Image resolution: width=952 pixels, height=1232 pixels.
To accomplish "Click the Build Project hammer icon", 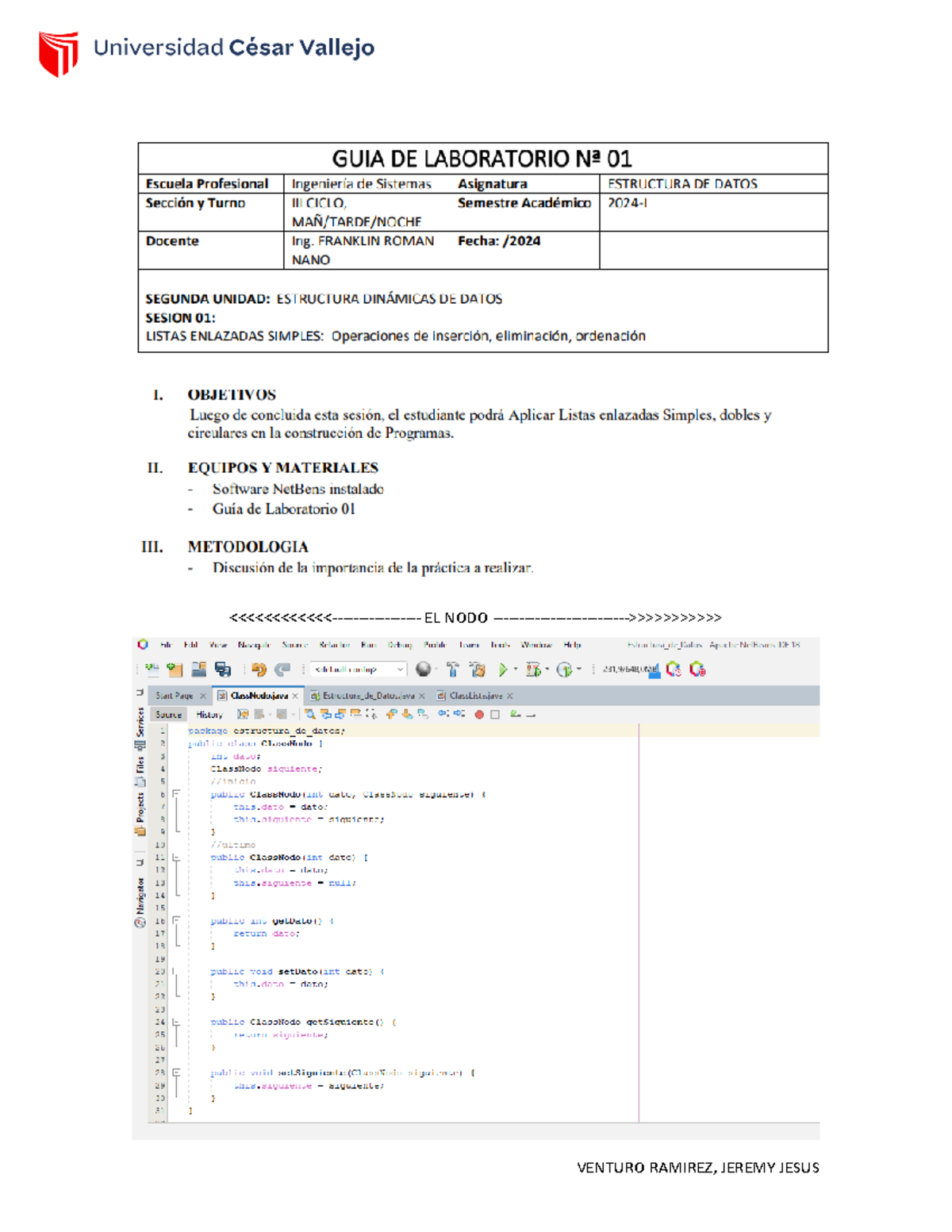I will tap(452, 670).
